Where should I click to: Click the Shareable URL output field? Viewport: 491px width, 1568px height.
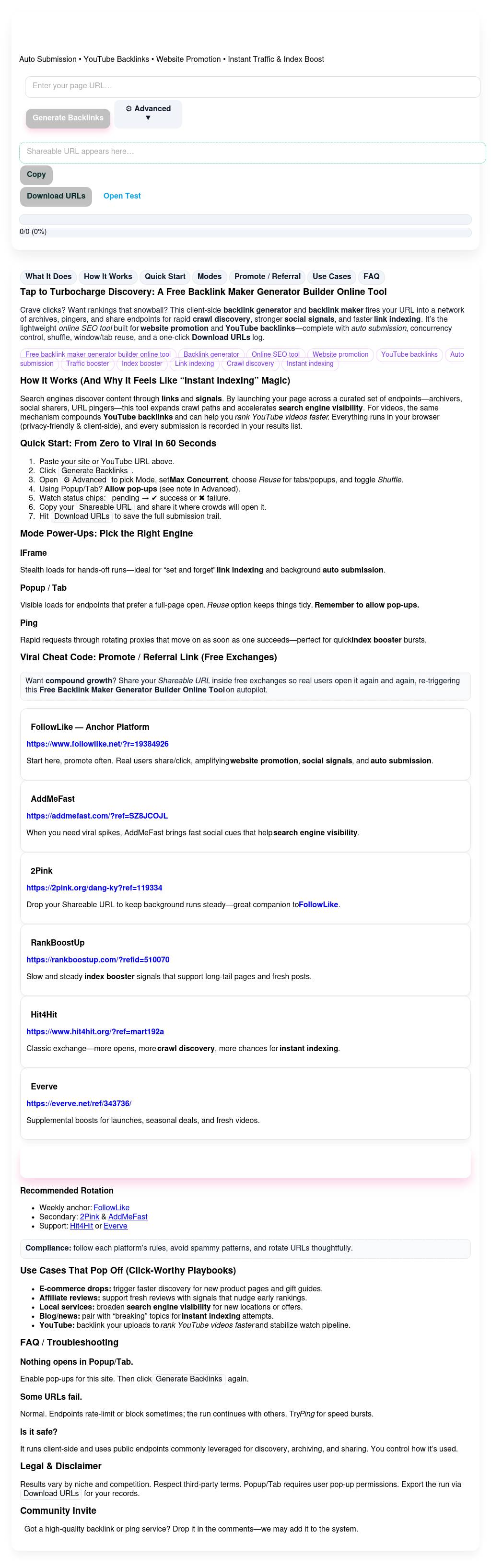point(252,152)
